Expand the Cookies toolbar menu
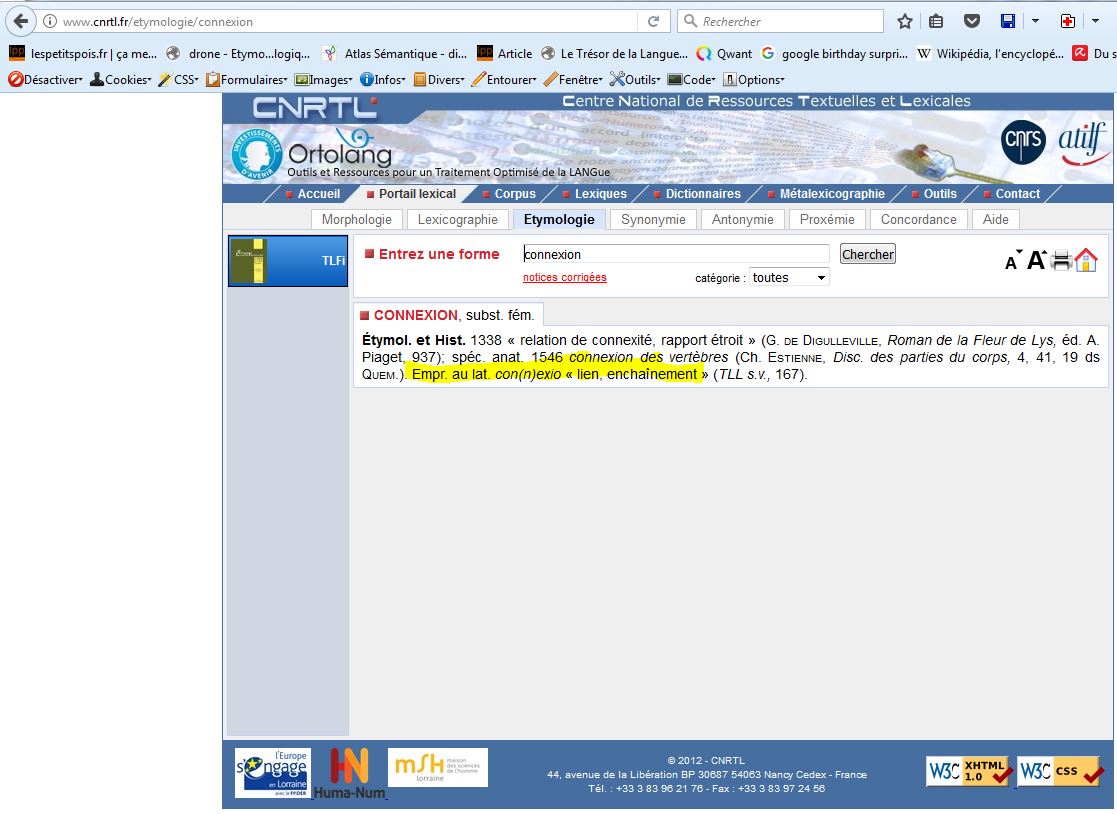The width and height of the screenshot is (1117, 814). click(120, 80)
